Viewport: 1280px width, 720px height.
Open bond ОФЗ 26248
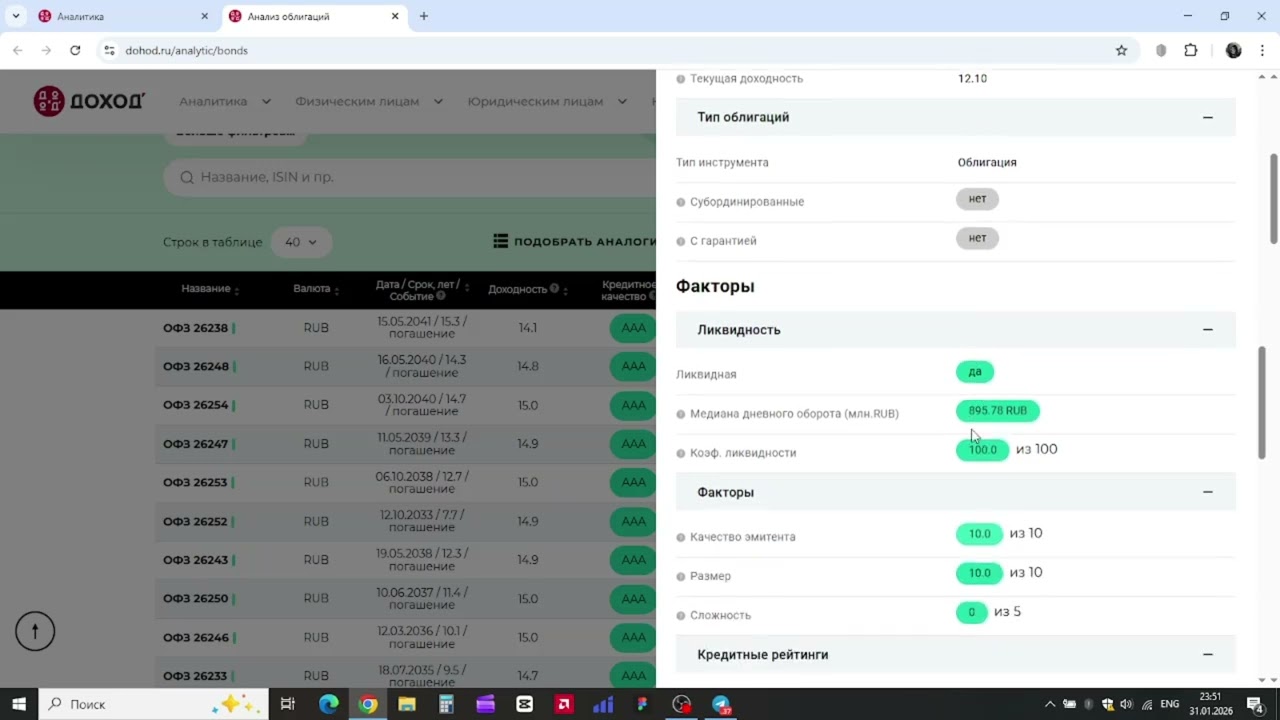click(196, 366)
